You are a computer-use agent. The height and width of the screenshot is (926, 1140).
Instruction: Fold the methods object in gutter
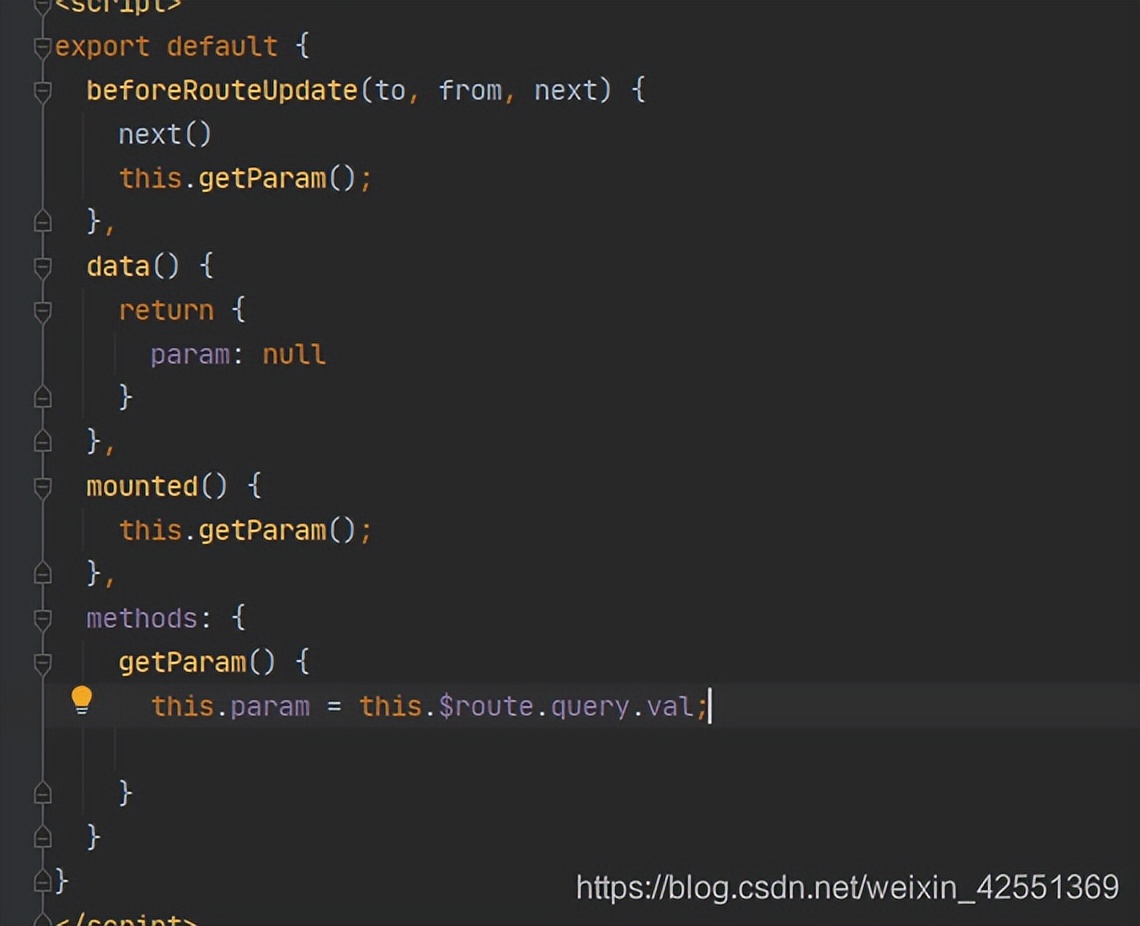(42, 619)
